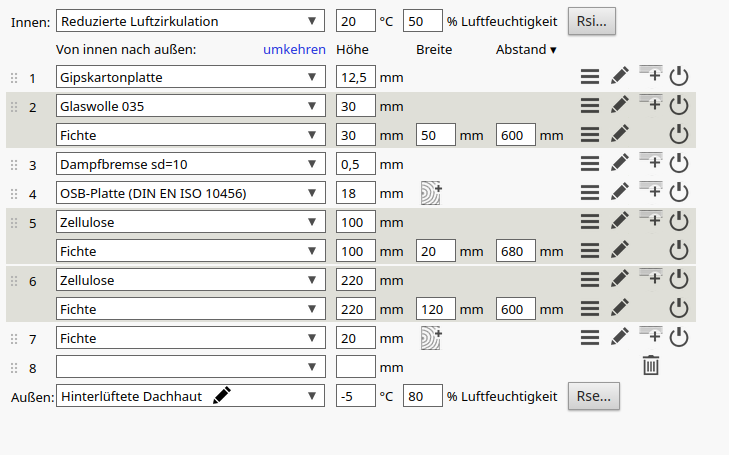Add layer icon in Dampfbremse sd=10 row
This screenshot has height=455, width=729.
[x=651, y=161]
